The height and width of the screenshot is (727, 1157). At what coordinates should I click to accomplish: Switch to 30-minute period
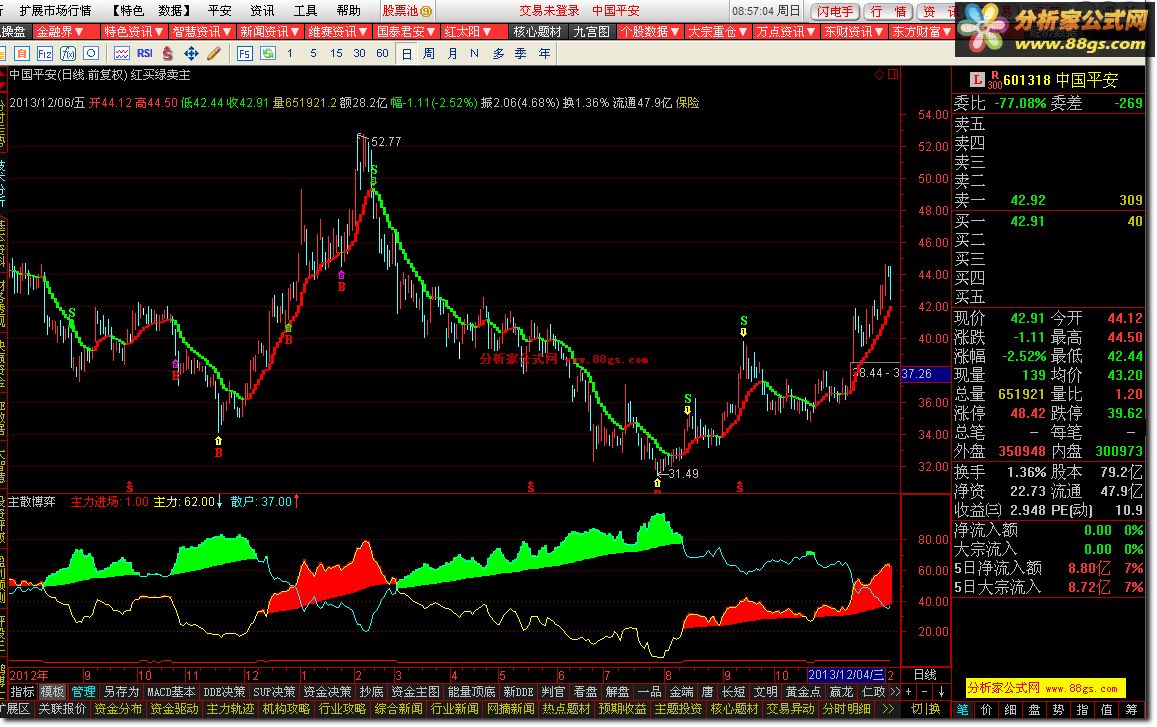pos(359,53)
